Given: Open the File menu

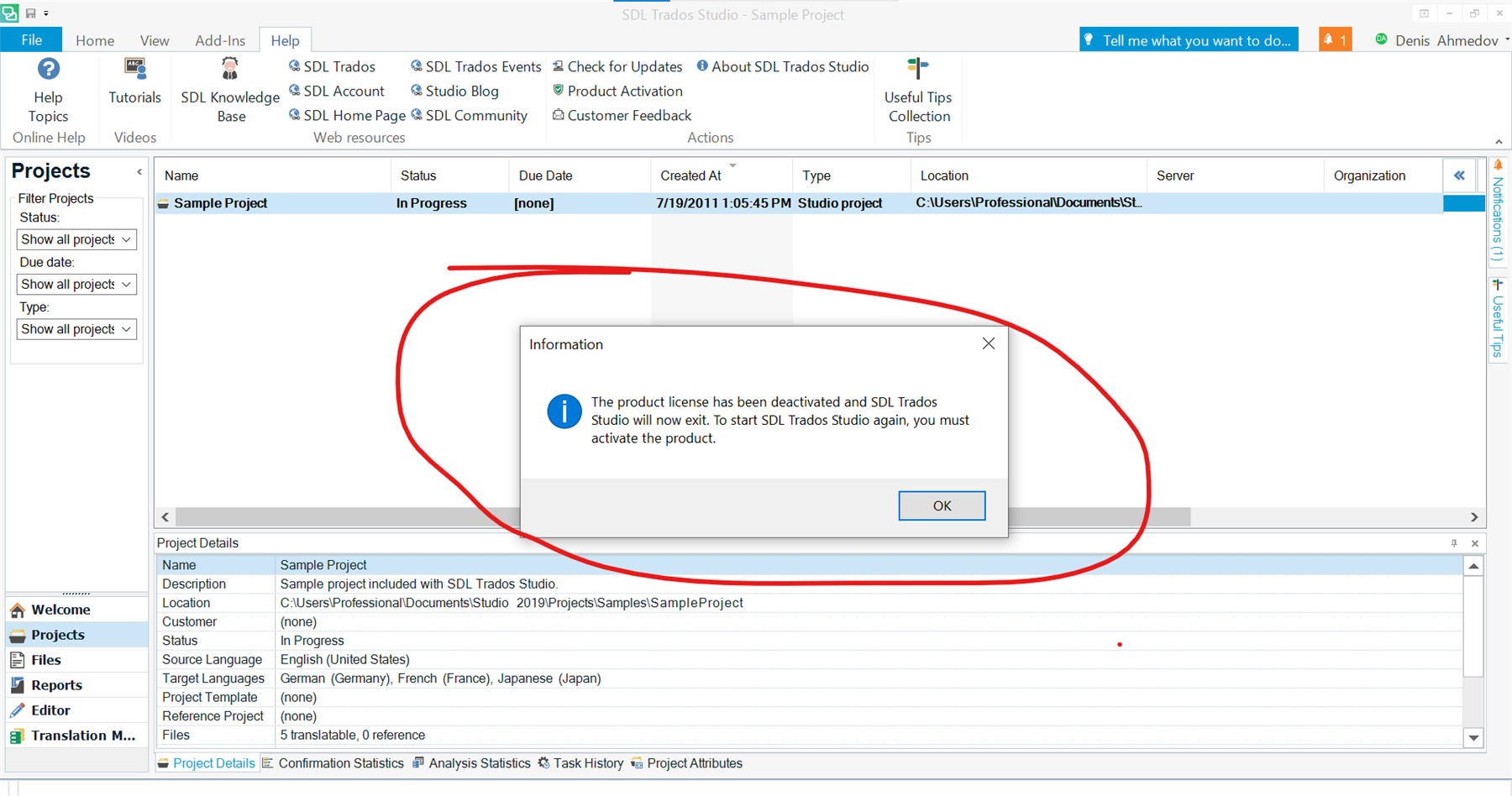Looking at the screenshot, I should click(31, 39).
